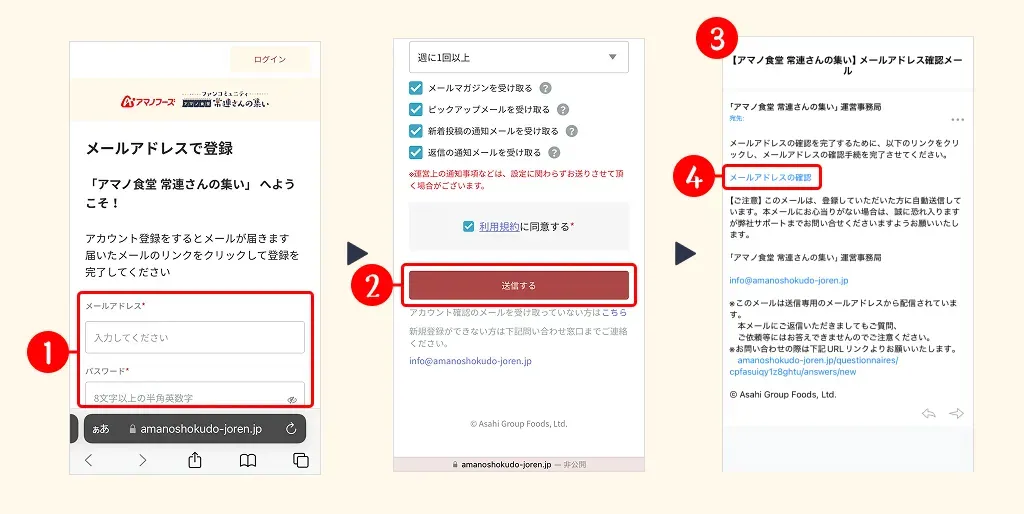Tap the ログイン button
The width and height of the screenshot is (1024, 514).
pyautogui.click(x=270, y=59)
